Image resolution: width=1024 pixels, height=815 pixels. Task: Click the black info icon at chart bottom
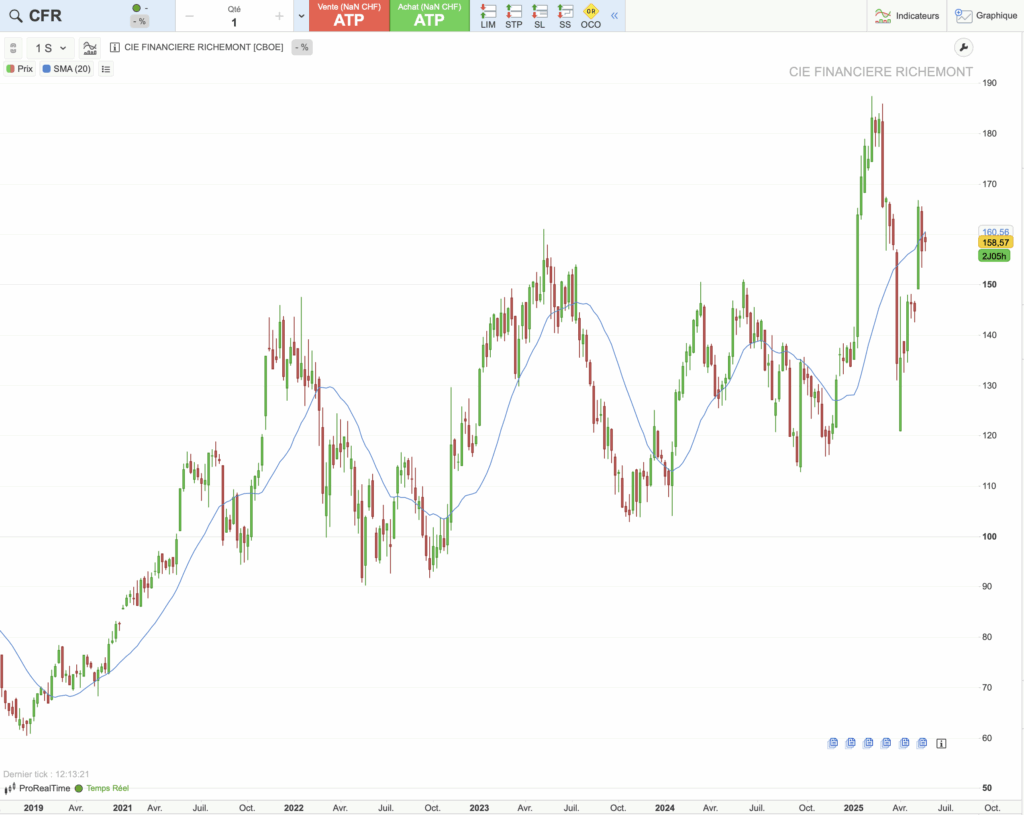pyautogui.click(x=941, y=743)
